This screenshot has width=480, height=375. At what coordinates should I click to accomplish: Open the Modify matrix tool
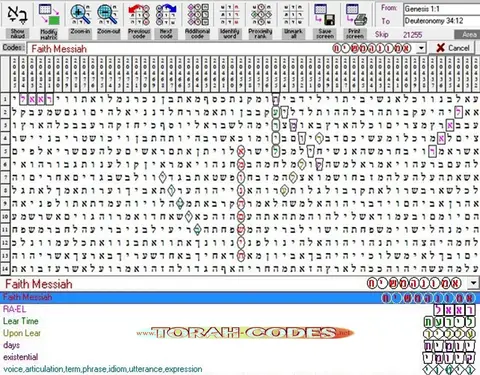click(x=49, y=20)
